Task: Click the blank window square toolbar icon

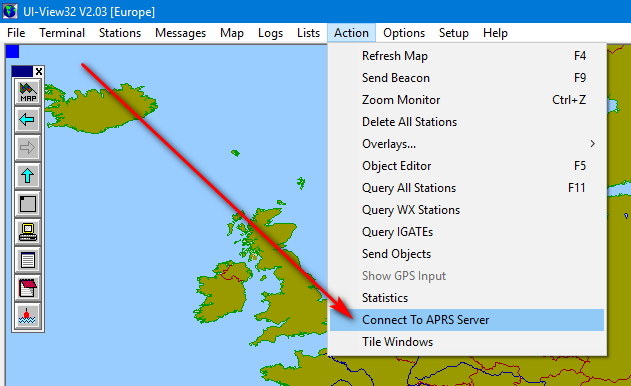Action: click(28, 204)
